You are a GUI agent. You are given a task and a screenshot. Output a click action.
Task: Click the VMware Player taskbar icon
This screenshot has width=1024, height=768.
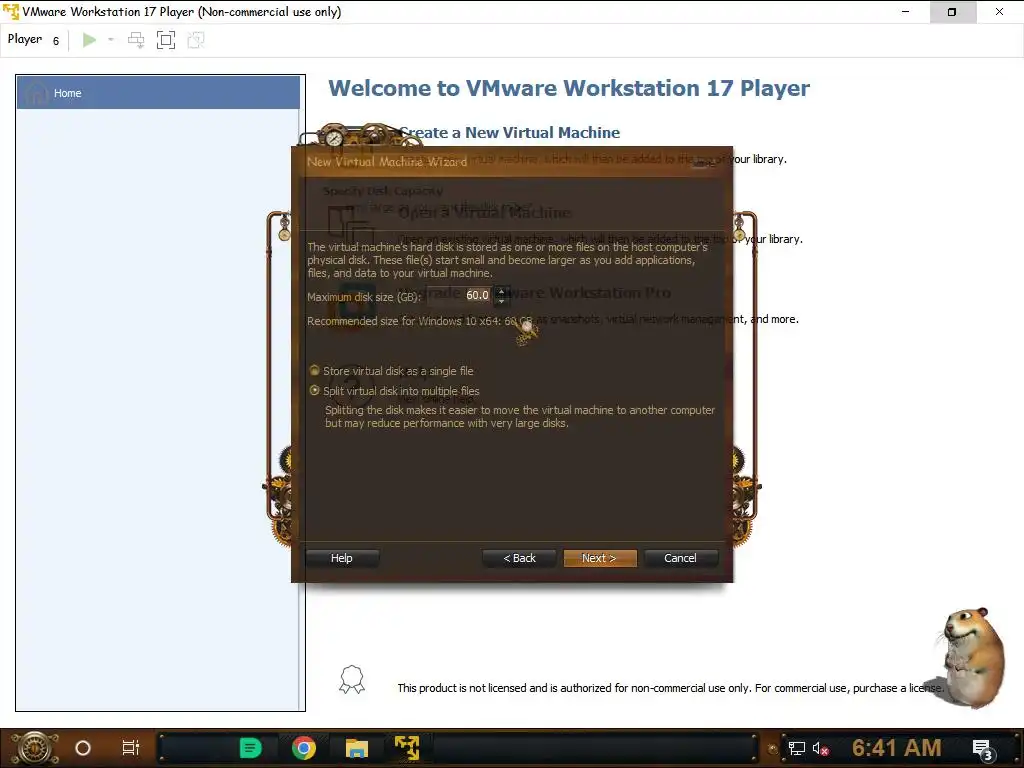tap(408, 748)
